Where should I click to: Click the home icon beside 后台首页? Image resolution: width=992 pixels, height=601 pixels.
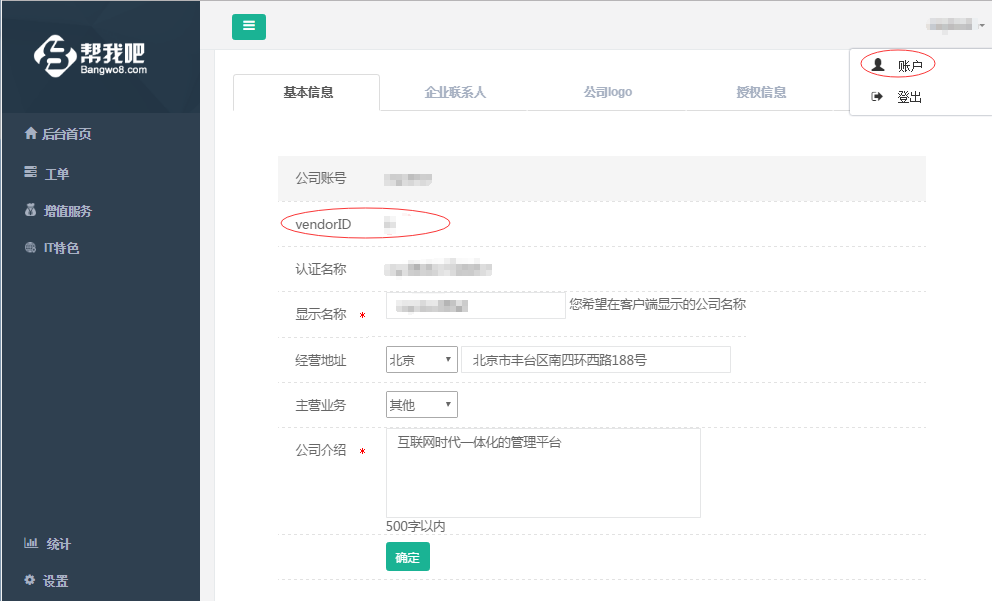point(30,133)
